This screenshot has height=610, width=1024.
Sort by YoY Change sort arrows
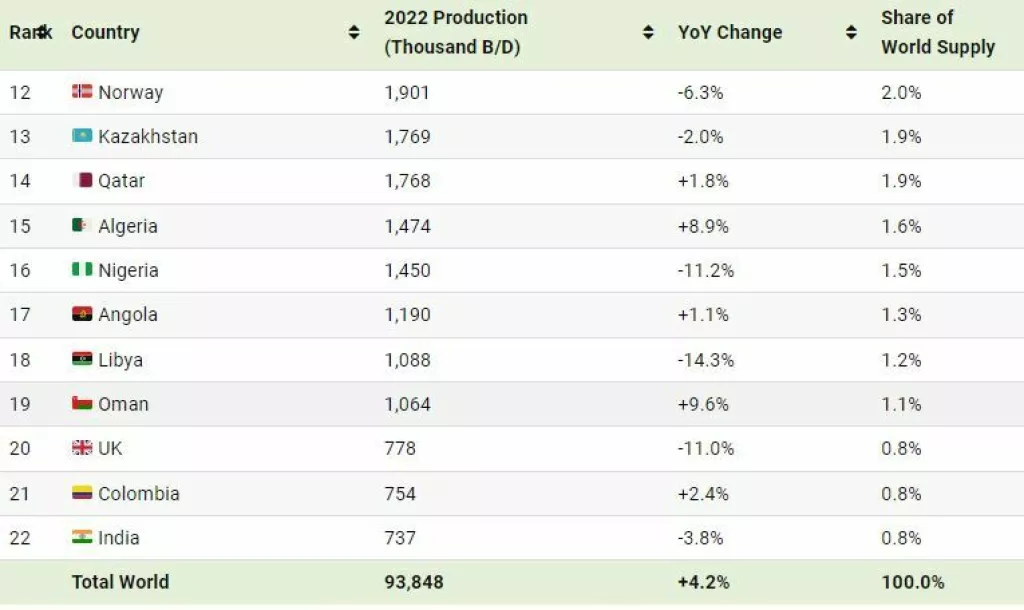pos(851,32)
